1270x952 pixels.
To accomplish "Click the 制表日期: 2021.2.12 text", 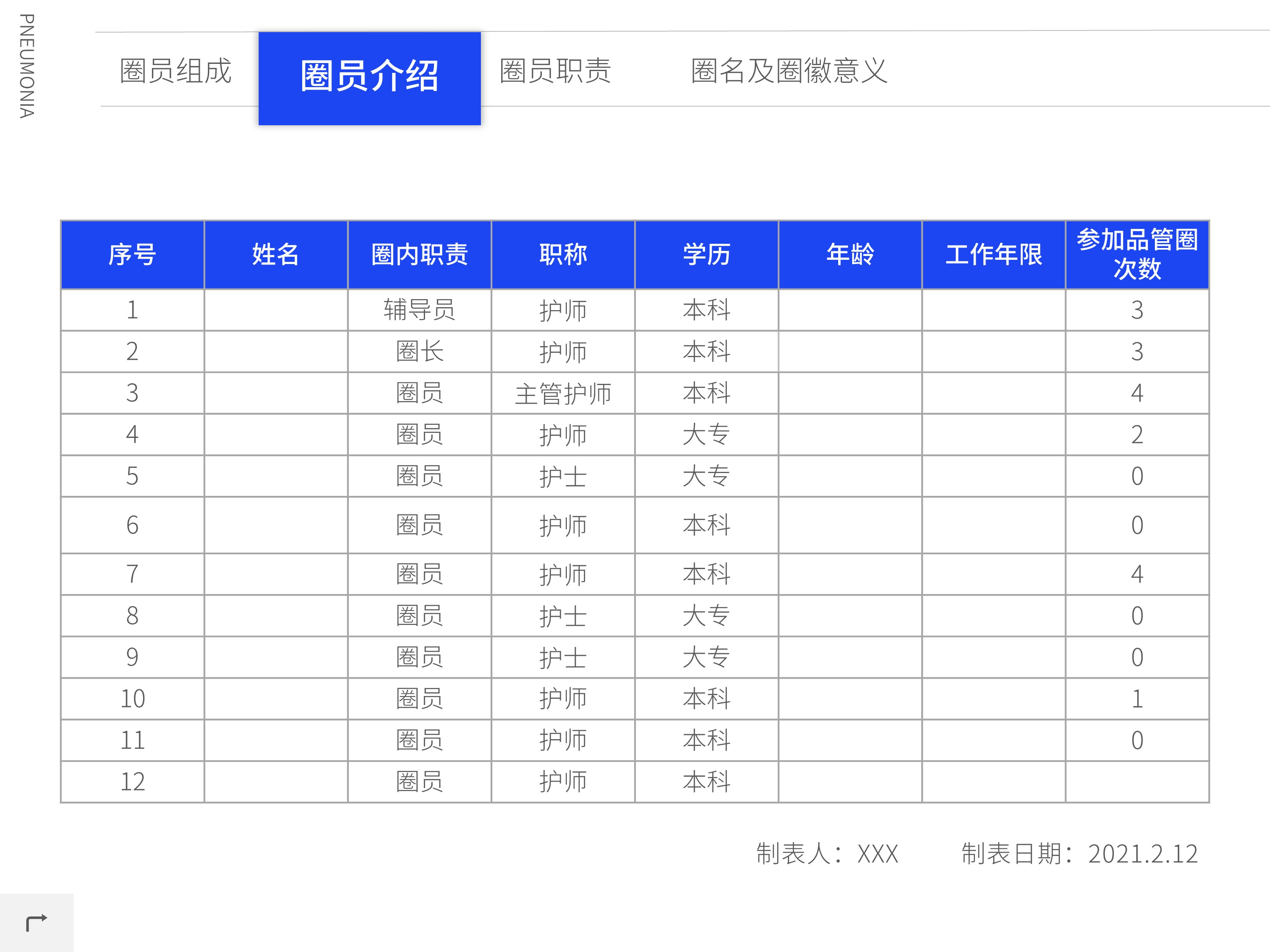I will coord(1080,854).
